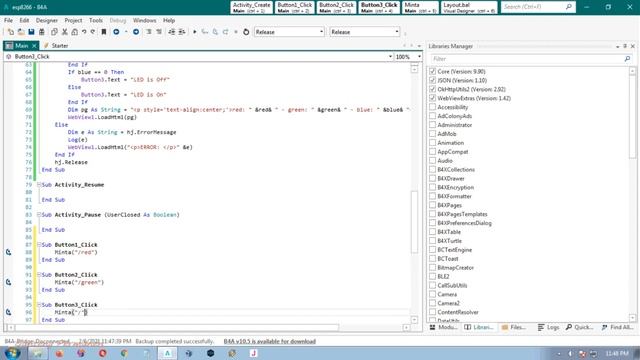Click the B4A app icon in taskbar
This screenshot has height=360, width=640.
[167, 353]
